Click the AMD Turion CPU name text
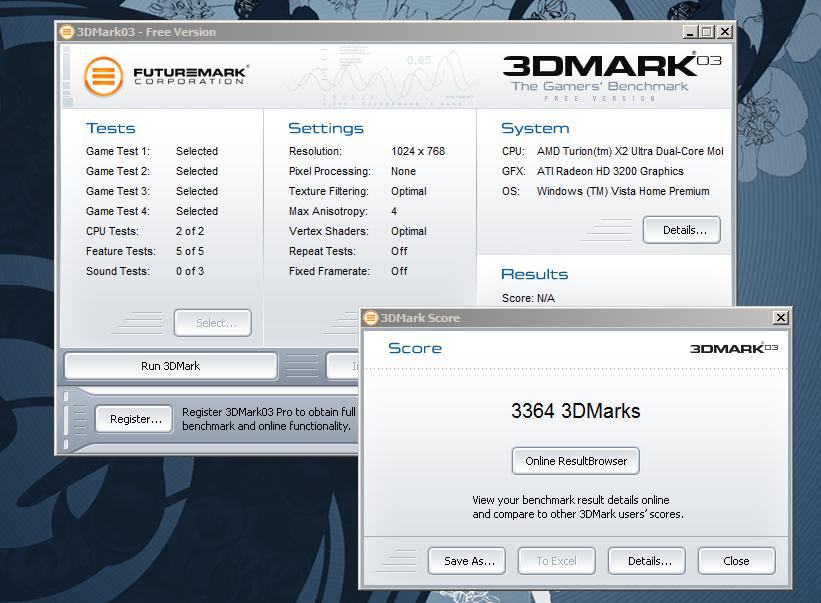The height and width of the screenshot is (603, 821). (x=630, y=151)
